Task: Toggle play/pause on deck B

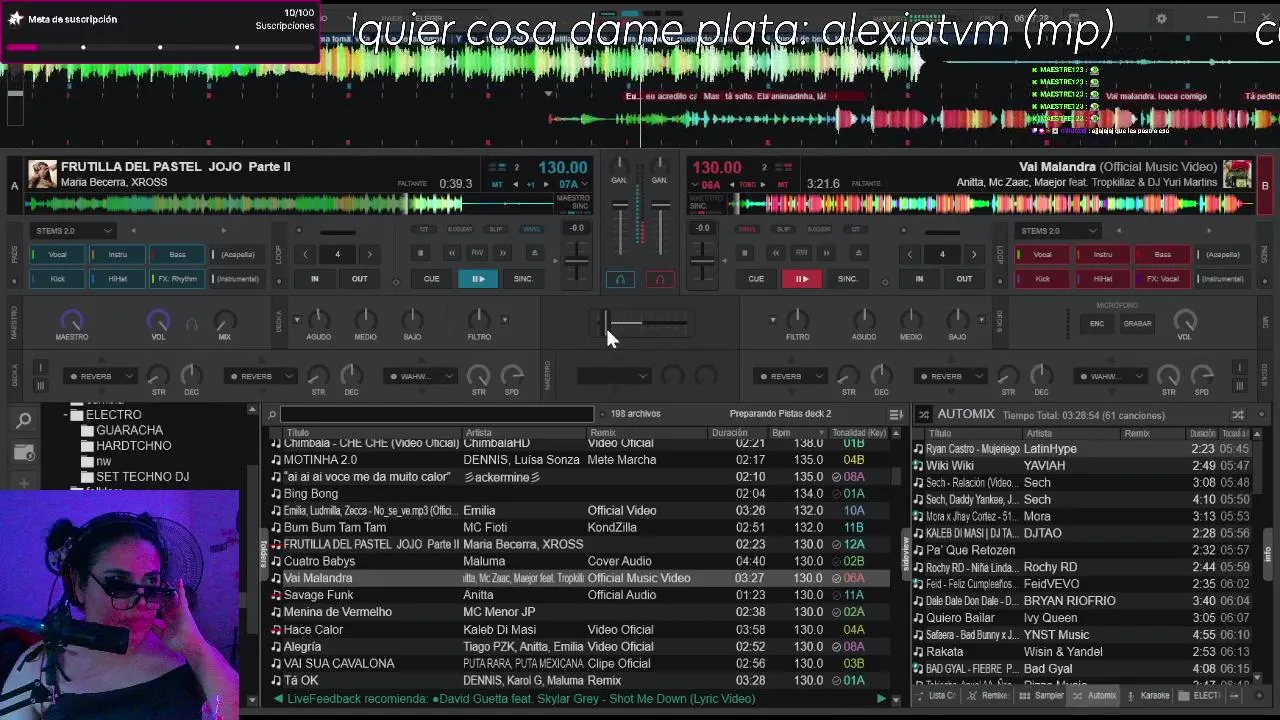Action: coord(801,279)
